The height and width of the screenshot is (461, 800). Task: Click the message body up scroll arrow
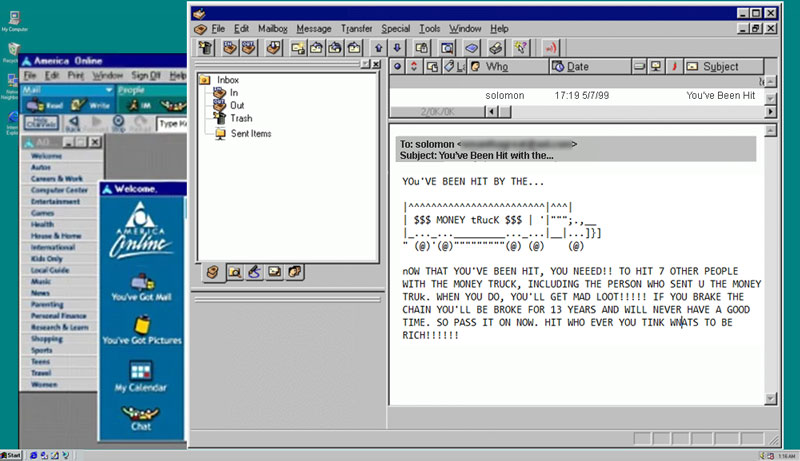coord(770,131)
